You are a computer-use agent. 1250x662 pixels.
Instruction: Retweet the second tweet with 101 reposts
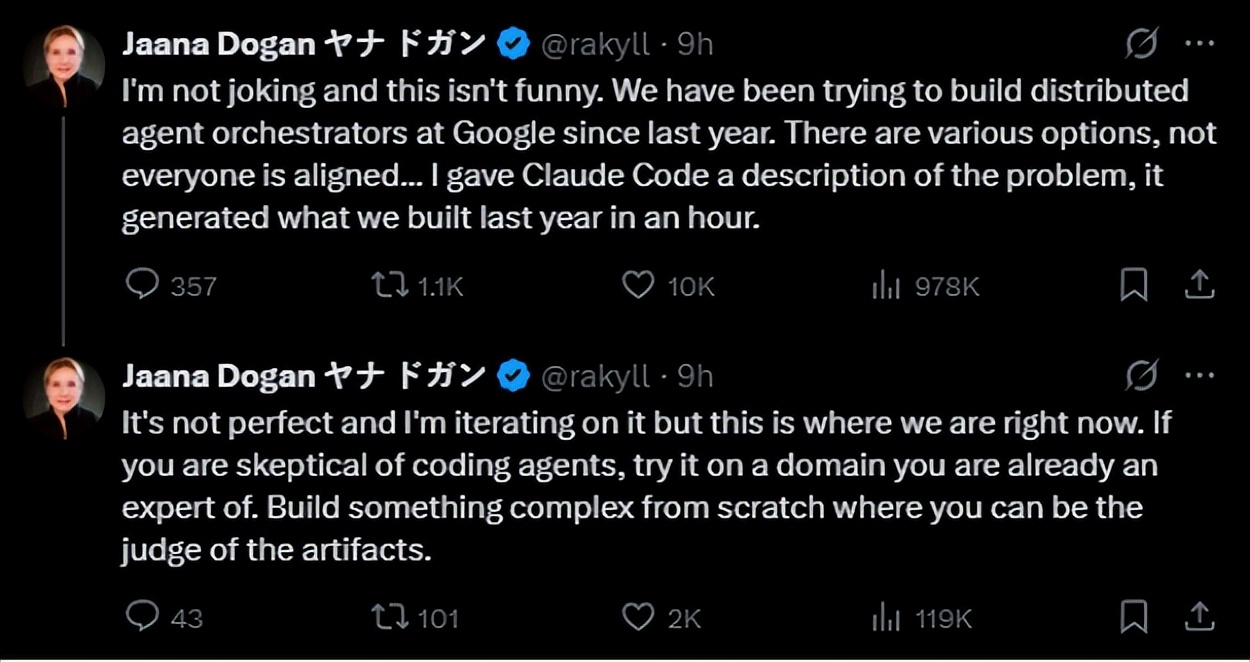point(389,617)
